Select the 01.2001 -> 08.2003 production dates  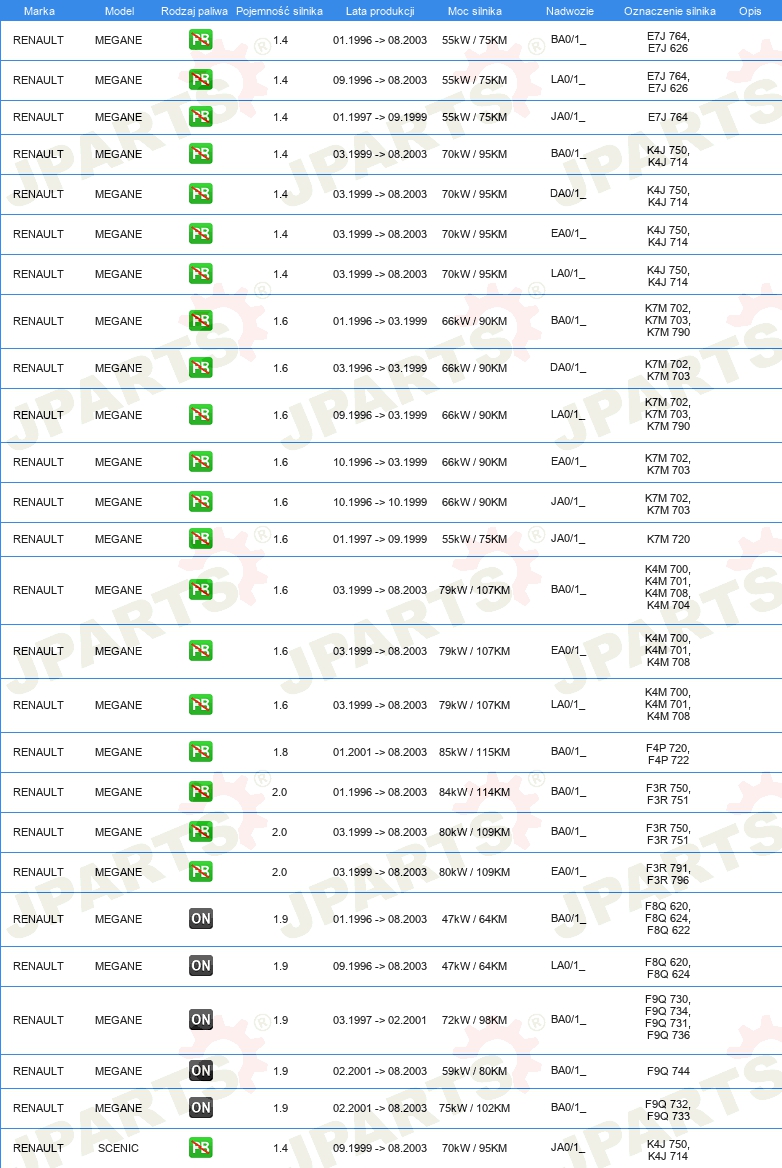click(380, 752)
